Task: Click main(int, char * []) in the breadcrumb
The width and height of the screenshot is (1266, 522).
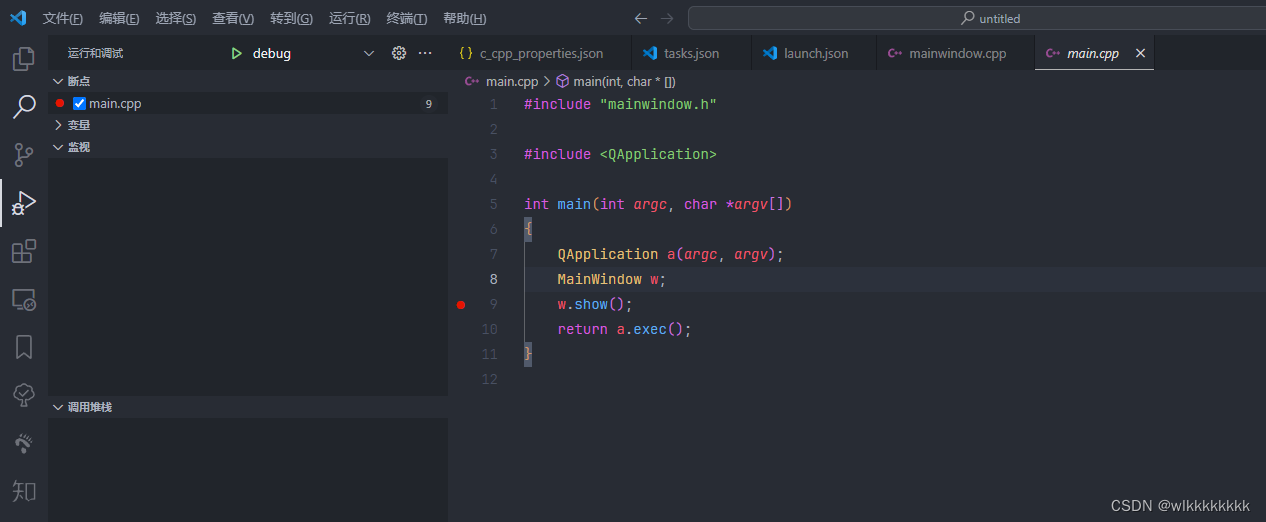Action: coord(625,81)
